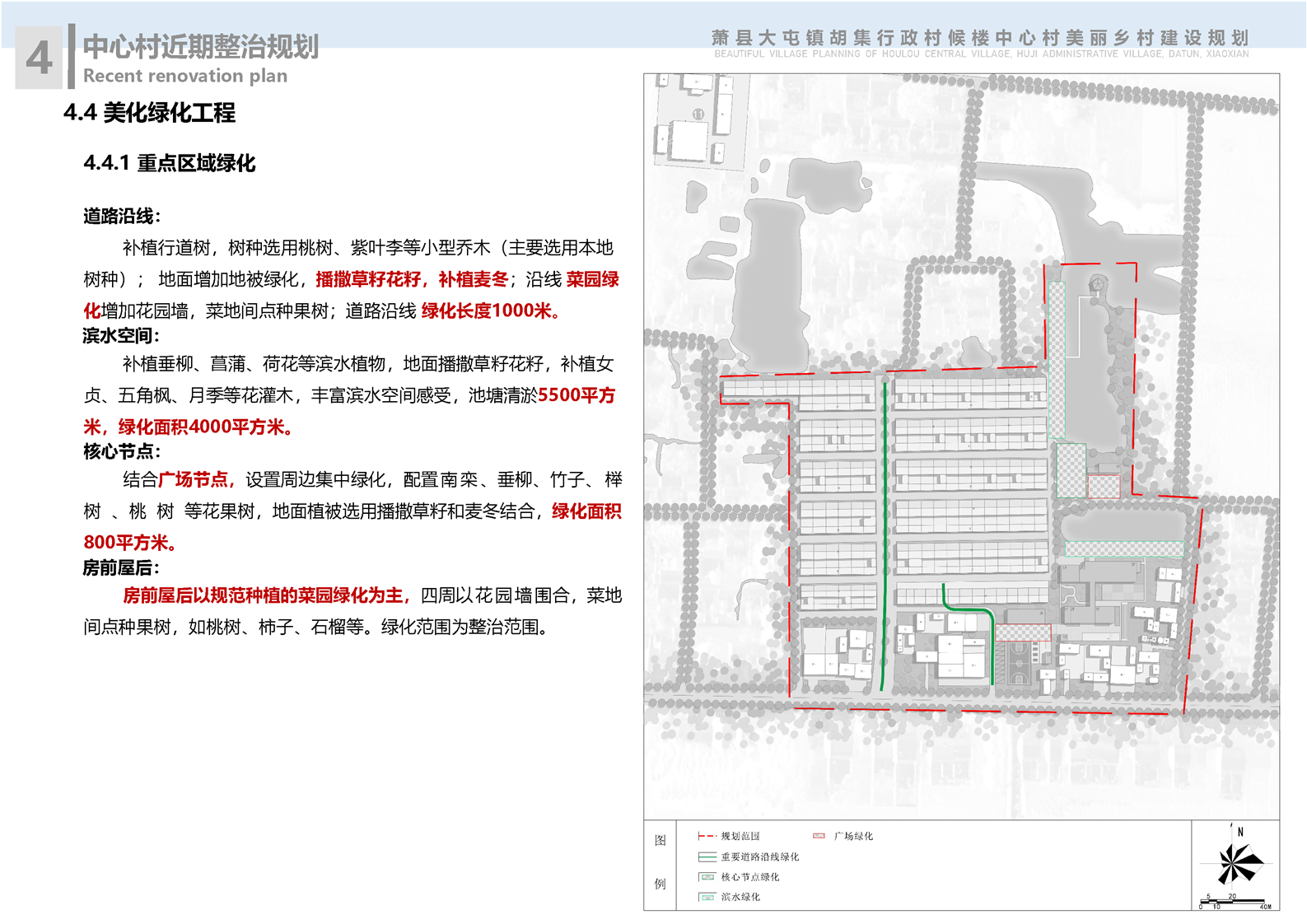Click the 核心节点绿化 legend symbol
This screenshot has height=924, width=1307.
point(707,877)
